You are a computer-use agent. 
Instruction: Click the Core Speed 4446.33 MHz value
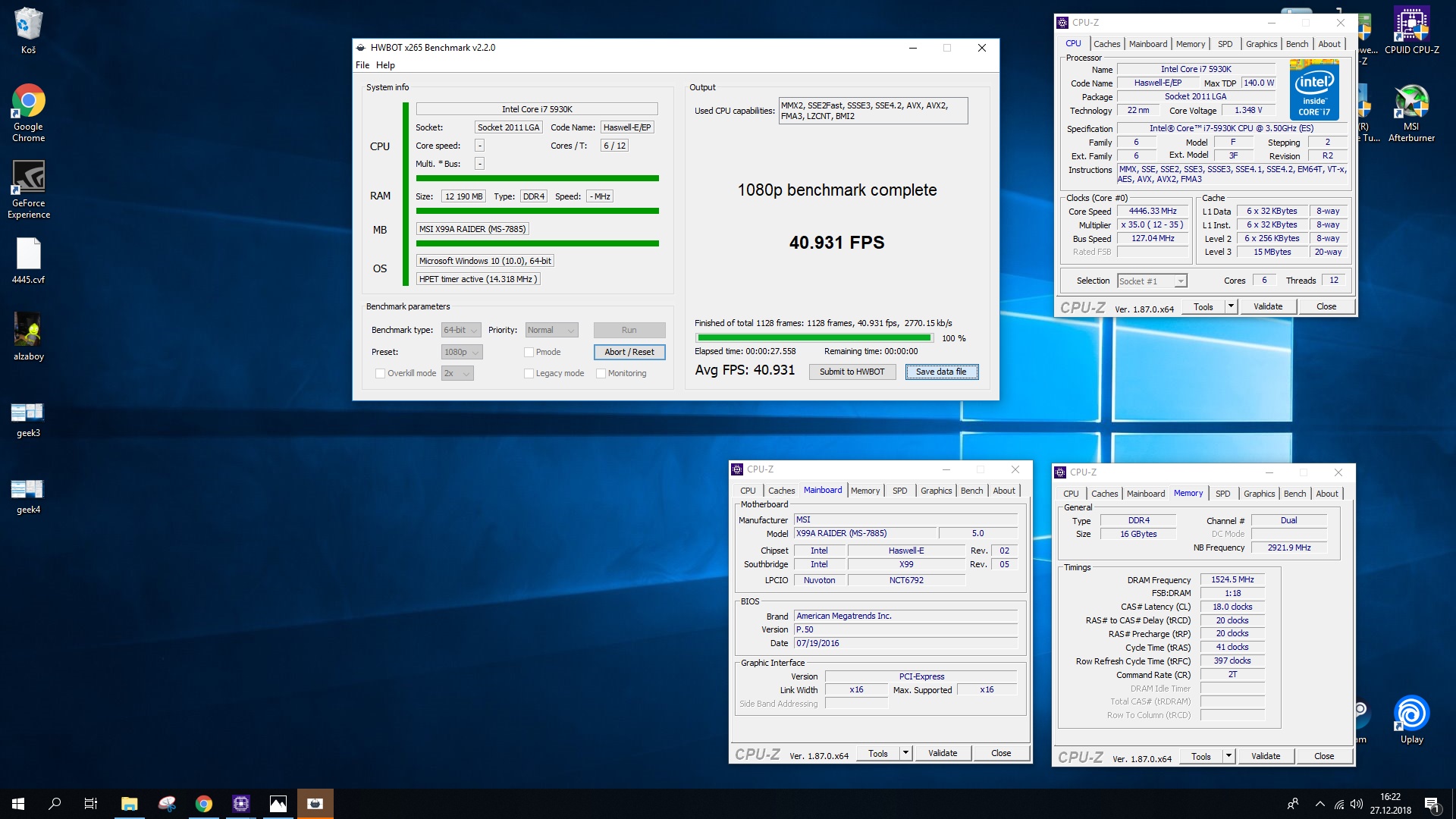1153,212
